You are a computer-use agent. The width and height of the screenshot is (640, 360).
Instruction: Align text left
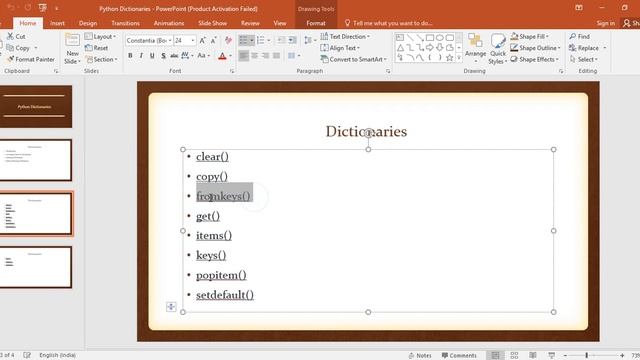coord(244,56)
